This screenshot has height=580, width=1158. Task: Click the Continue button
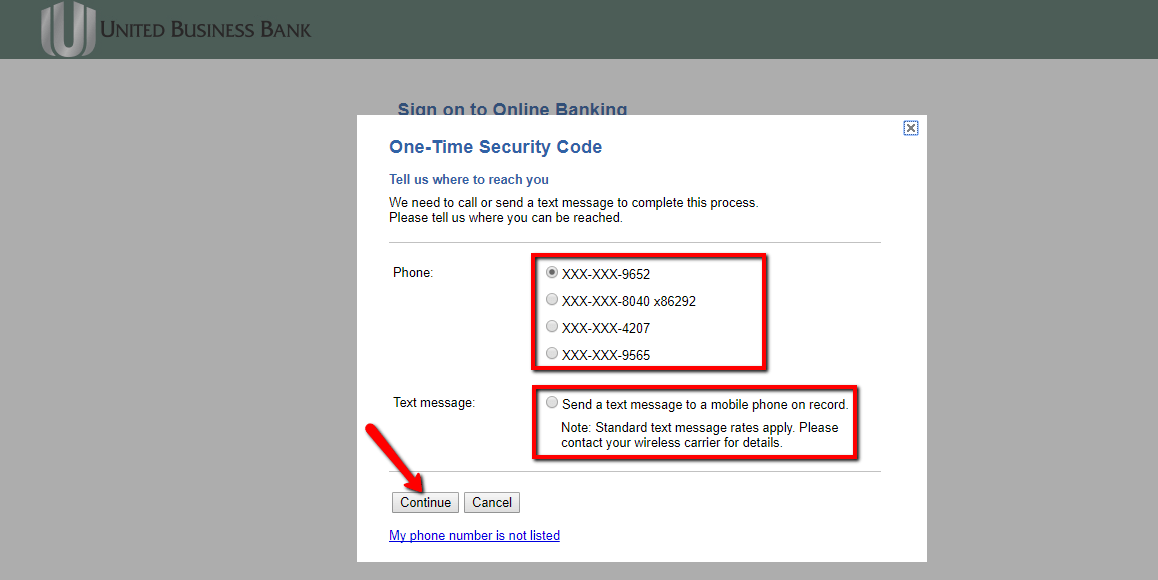pyautogui.click(x=425, y=502)
